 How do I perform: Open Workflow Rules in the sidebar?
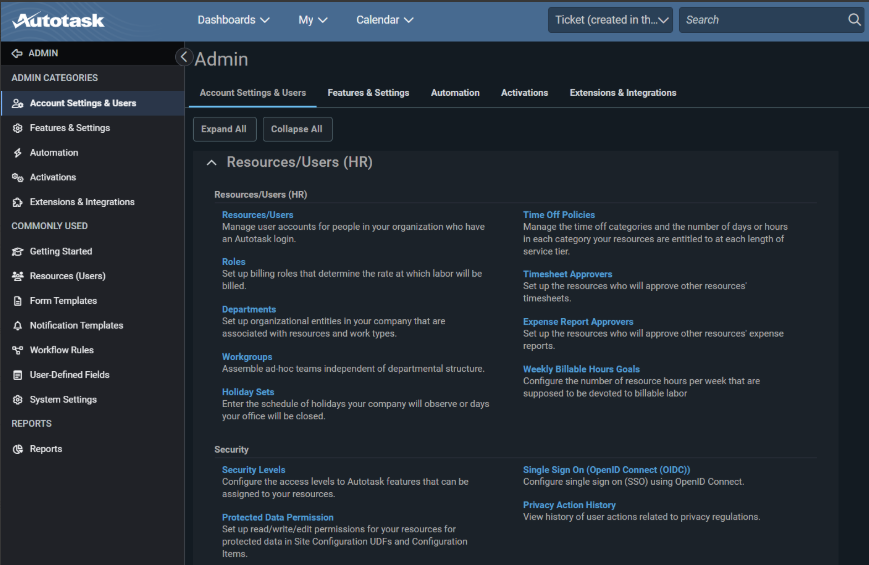92,350
